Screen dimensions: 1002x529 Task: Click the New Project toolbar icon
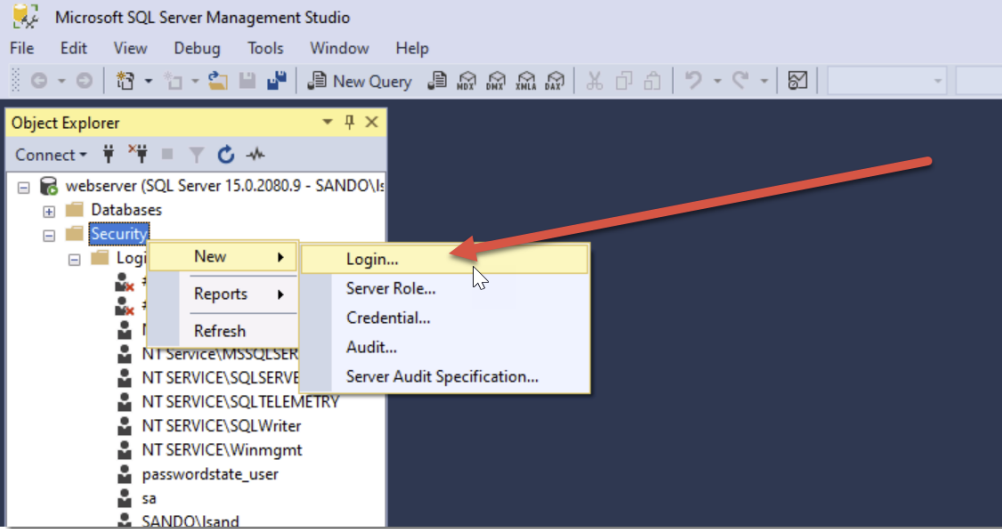[125, 80]
